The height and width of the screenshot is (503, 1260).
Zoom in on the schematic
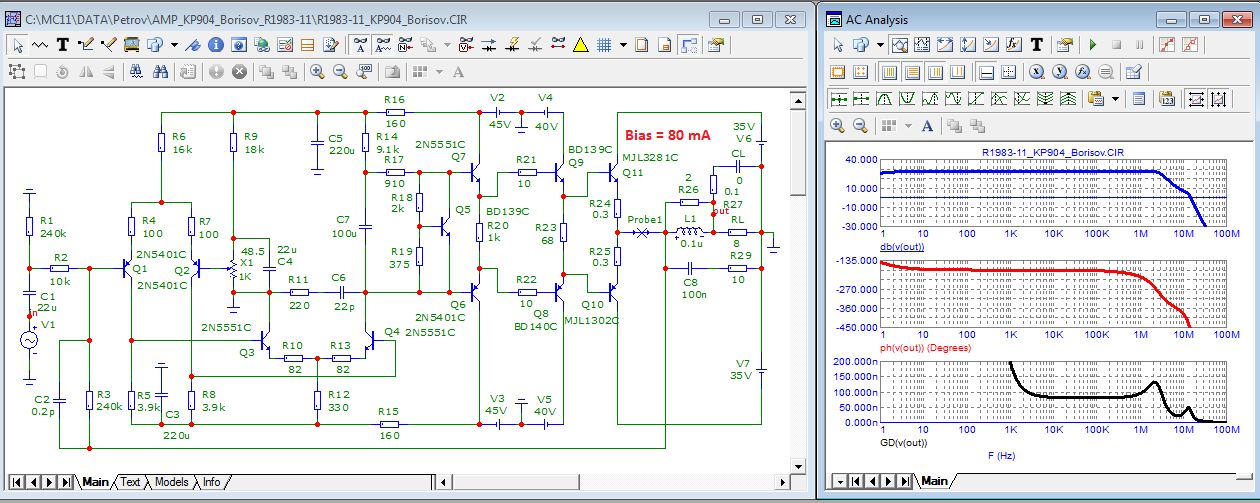(x=317, y=72)
